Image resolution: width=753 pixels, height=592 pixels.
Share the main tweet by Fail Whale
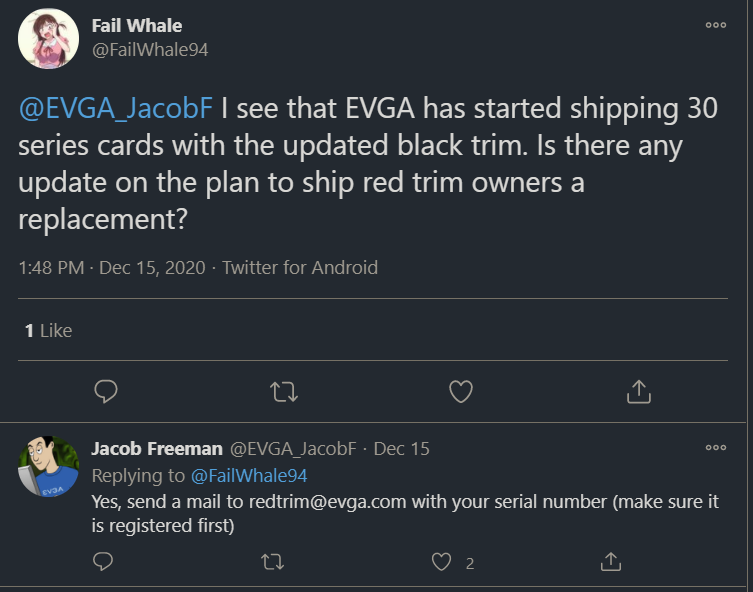(x=638, y=392)
